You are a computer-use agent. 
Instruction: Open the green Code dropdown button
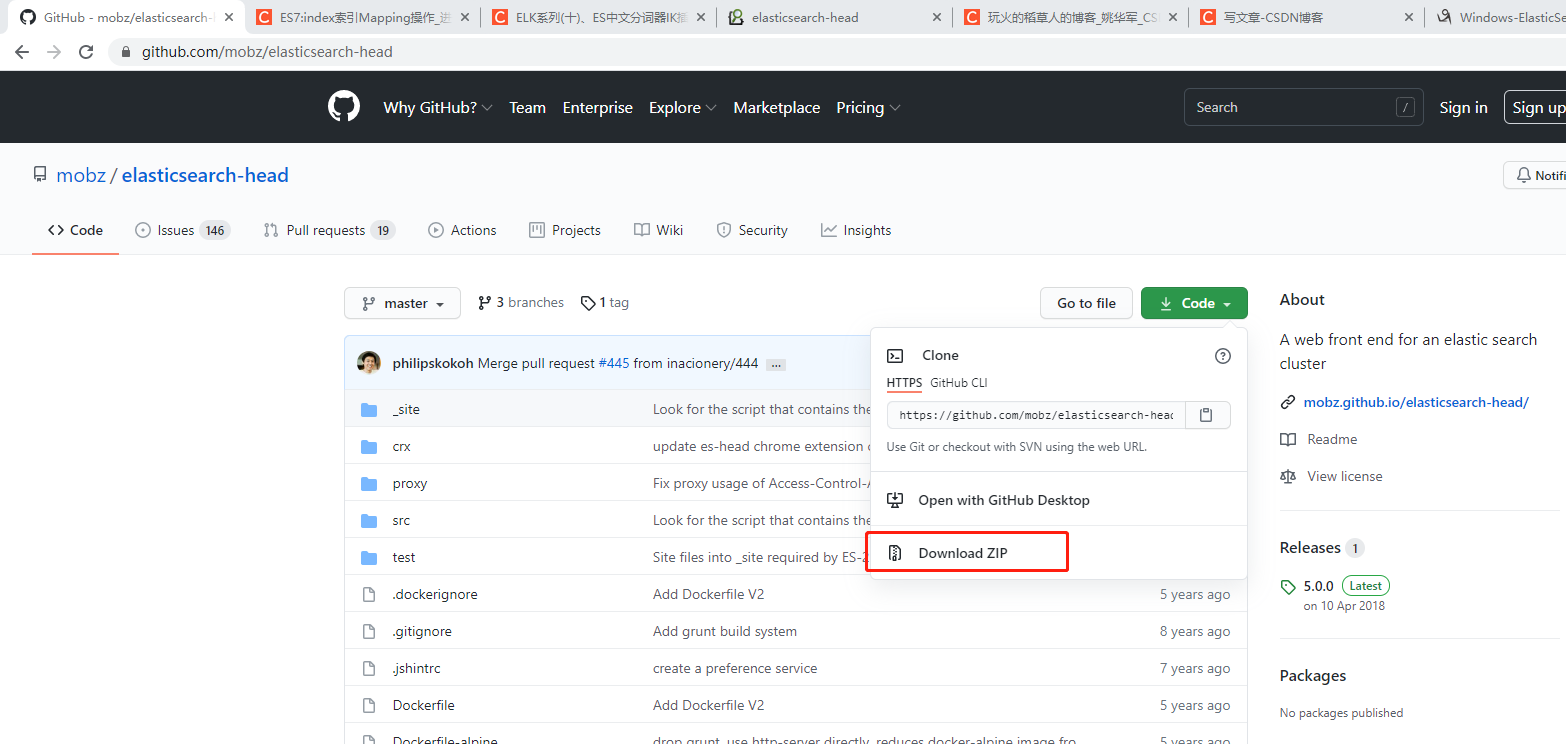click(x=1194, y=303)
